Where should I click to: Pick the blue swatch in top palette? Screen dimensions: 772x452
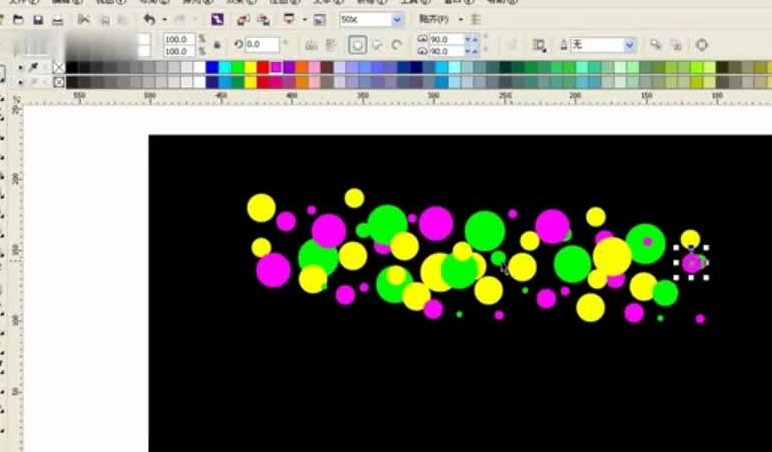point(212,67)
